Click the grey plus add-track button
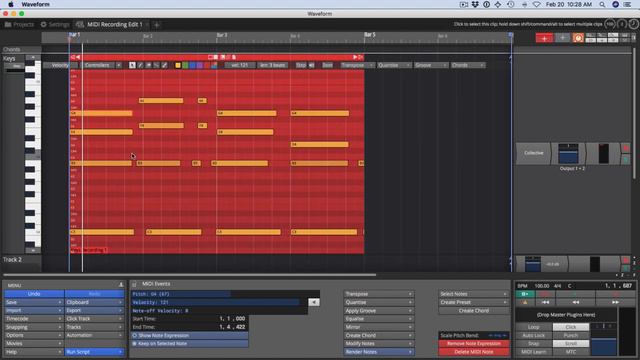 [562, 38]
